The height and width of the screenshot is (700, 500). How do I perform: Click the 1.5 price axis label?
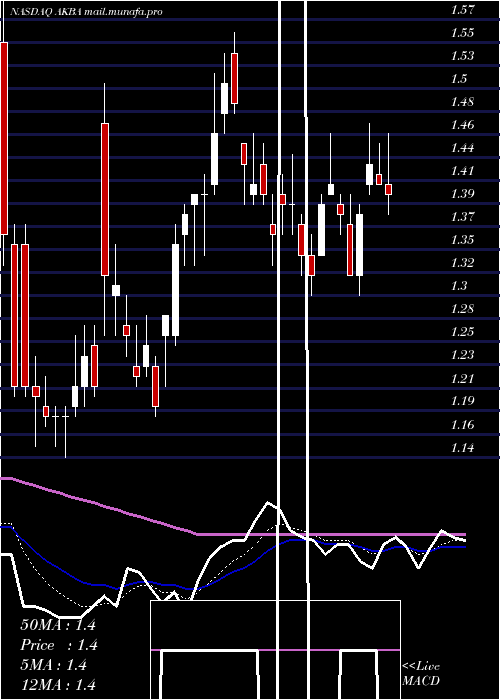pyautogui.click(x=459, y=79)
